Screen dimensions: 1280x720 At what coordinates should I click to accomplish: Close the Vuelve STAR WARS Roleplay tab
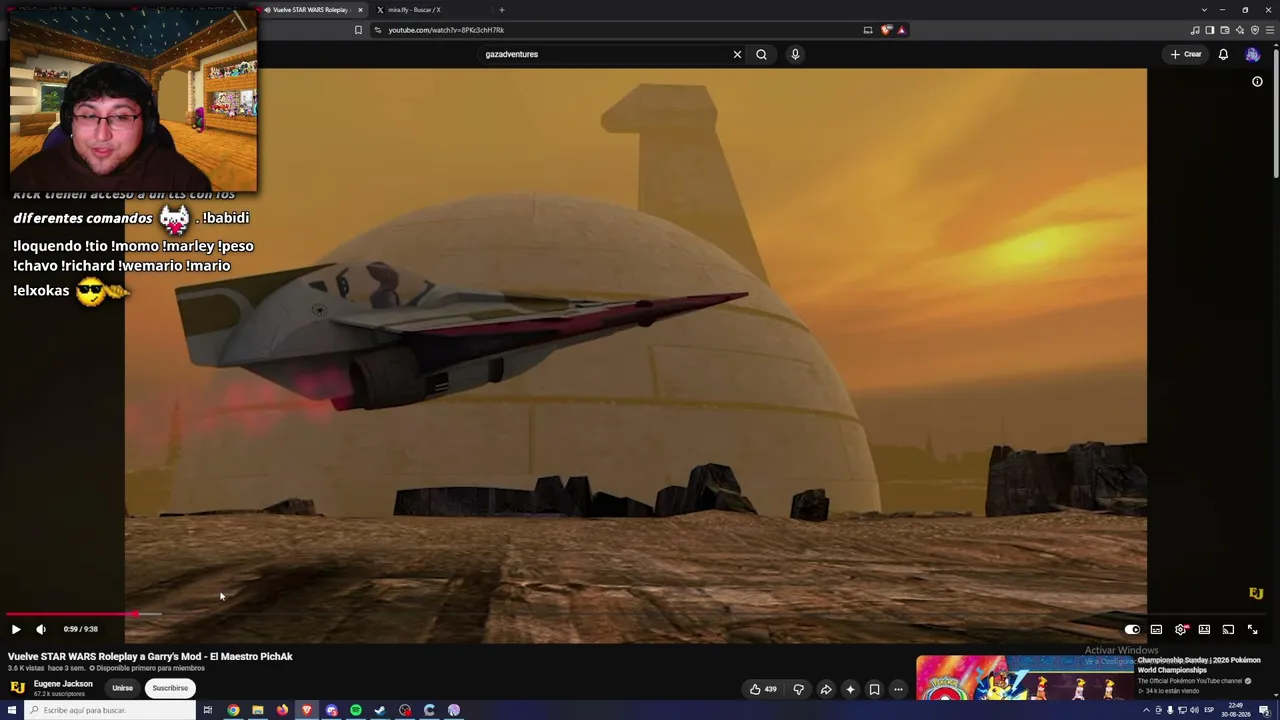point(360,10)
